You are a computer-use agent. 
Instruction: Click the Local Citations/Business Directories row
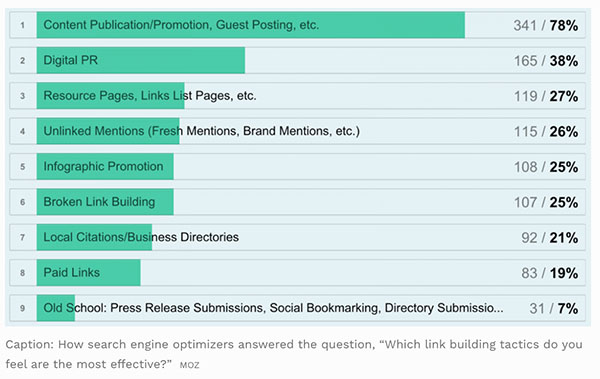pos(297,237)
